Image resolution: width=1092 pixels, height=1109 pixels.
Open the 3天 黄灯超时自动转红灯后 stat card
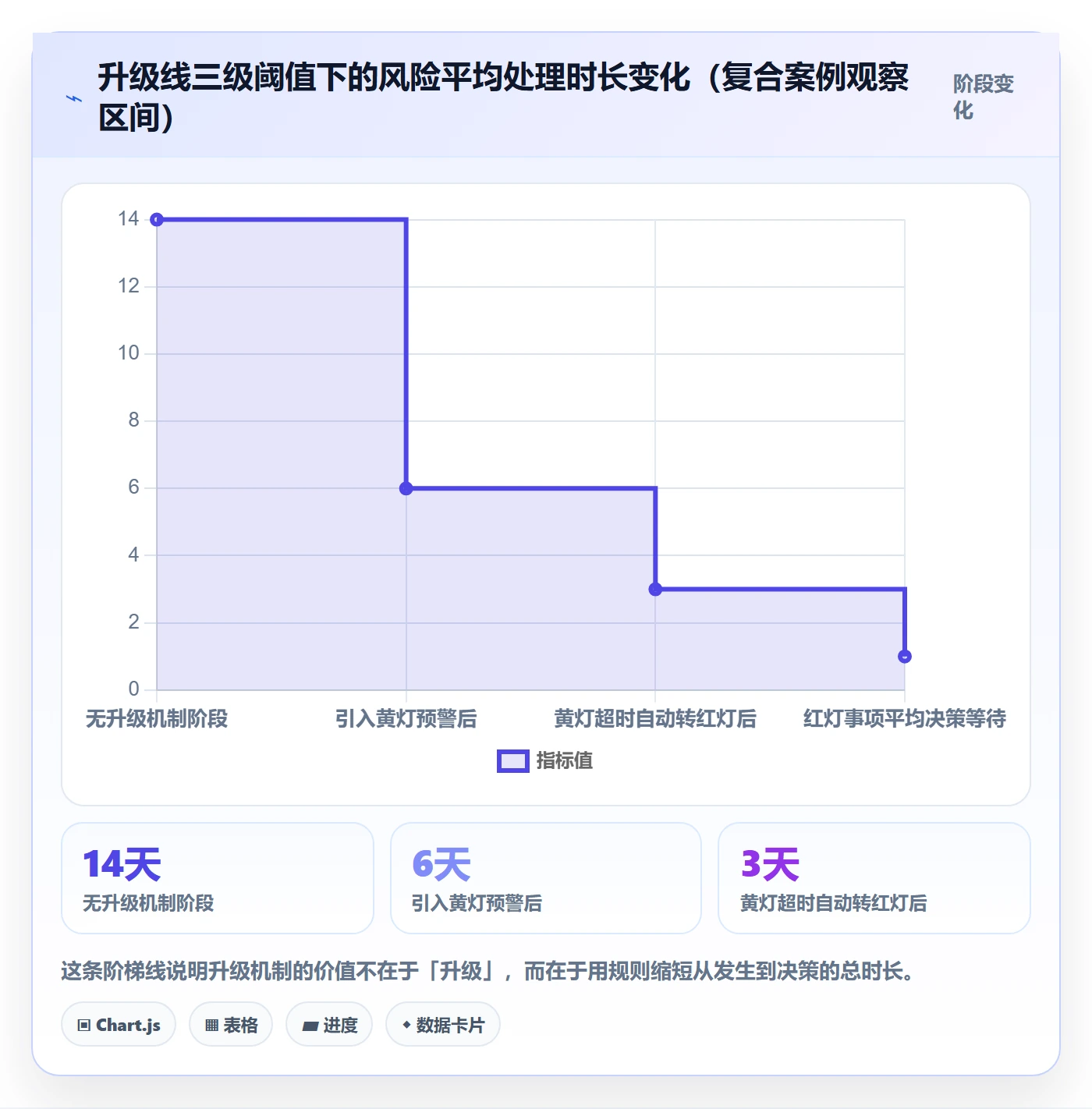874,878
